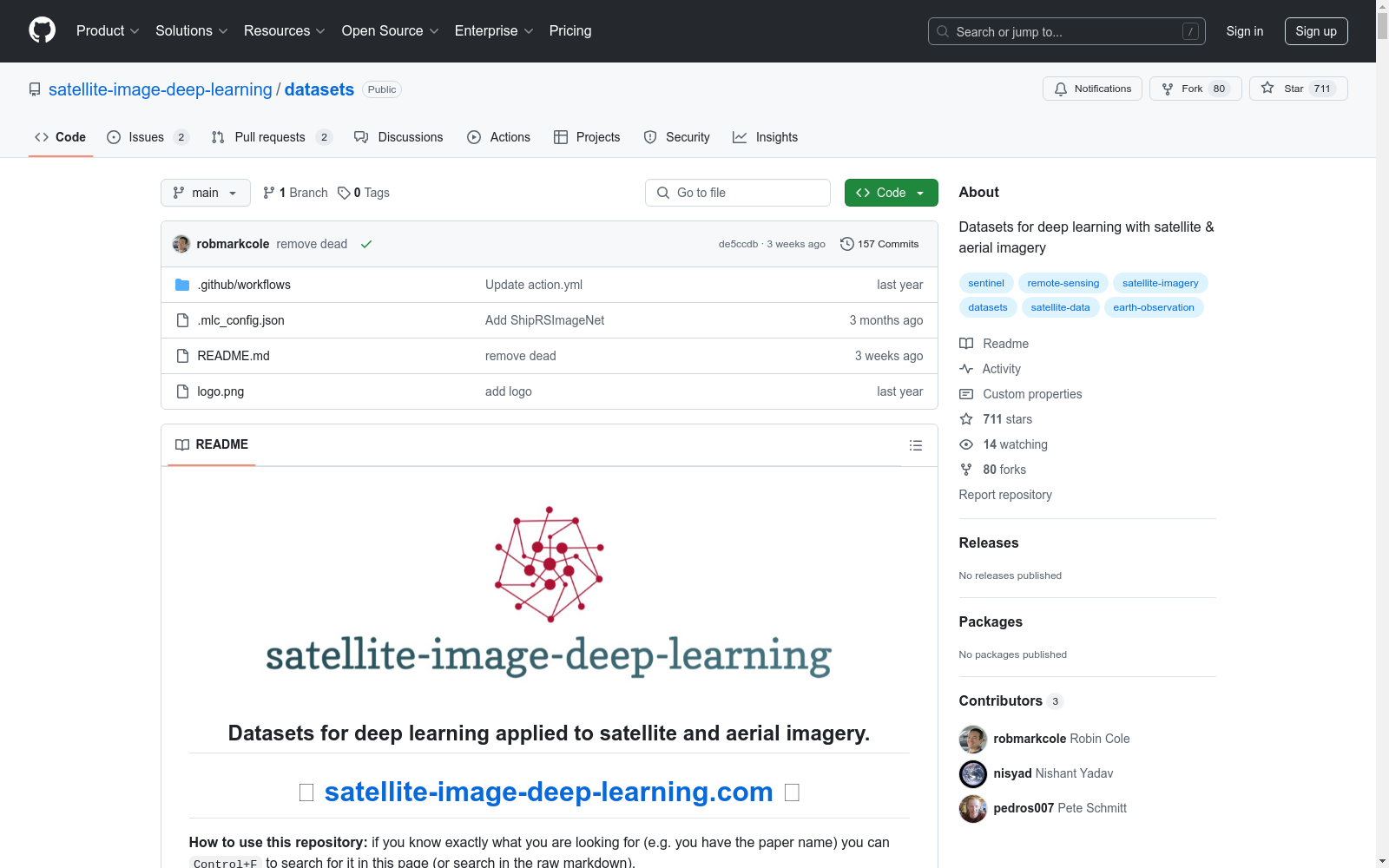Fork this repository
The width and height of the screenshot is (1389, 868).
pyautogui.click(x=1195, y=89)
